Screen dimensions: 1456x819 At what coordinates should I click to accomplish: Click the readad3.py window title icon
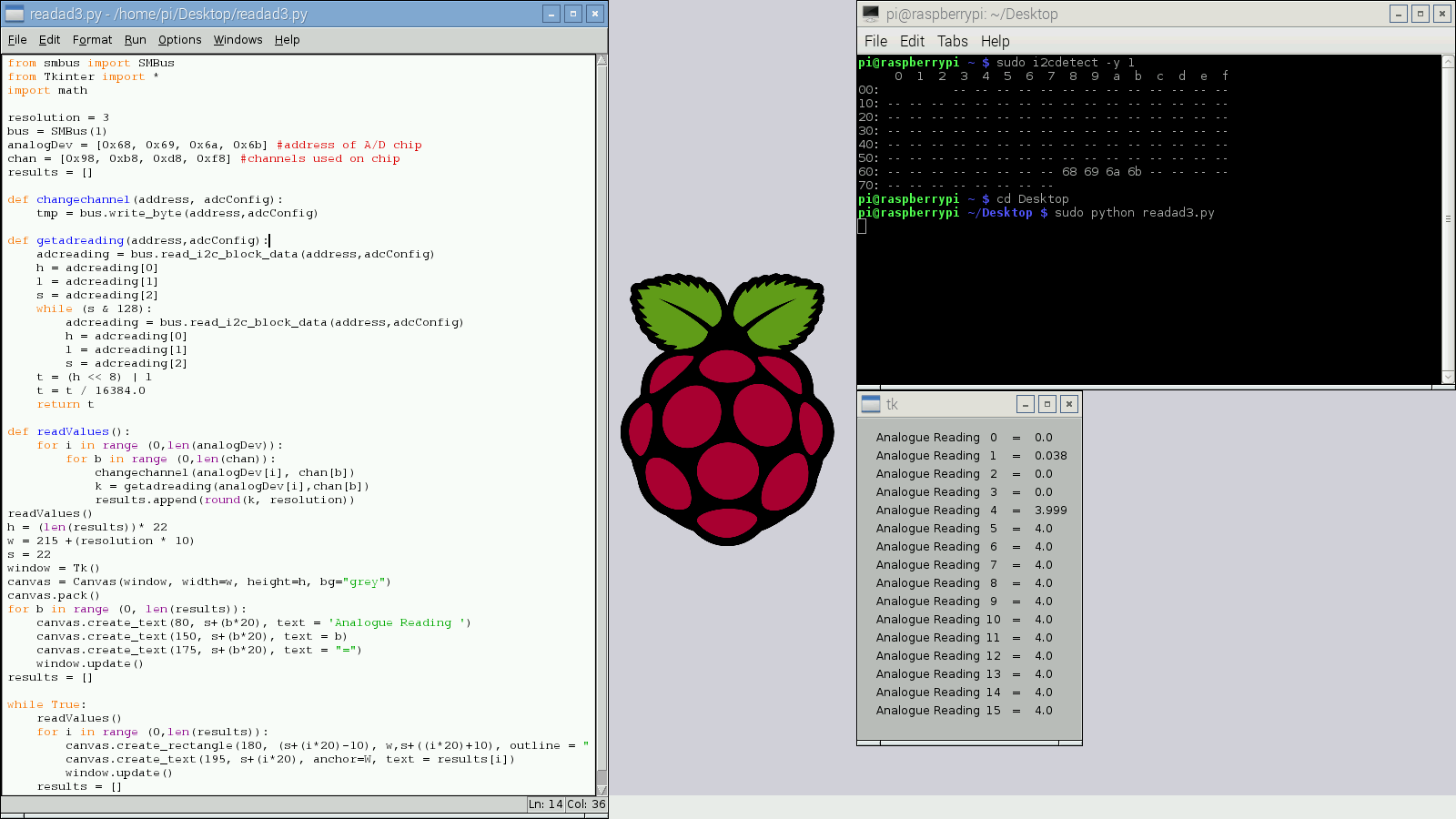(15, 14)
